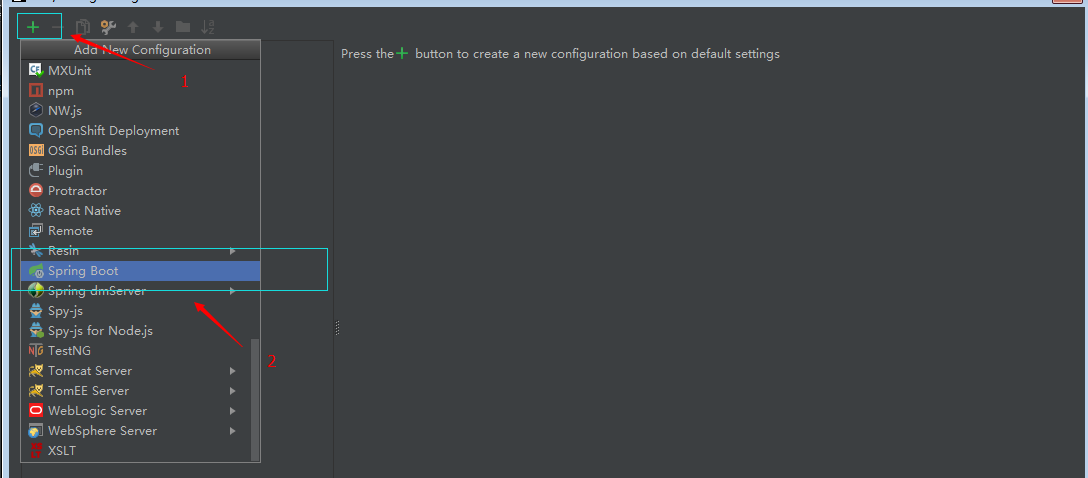The height and width of the screenshot is (478, 1088).
Task: Click the green plus Add New Configuration button
Action: 33,27
